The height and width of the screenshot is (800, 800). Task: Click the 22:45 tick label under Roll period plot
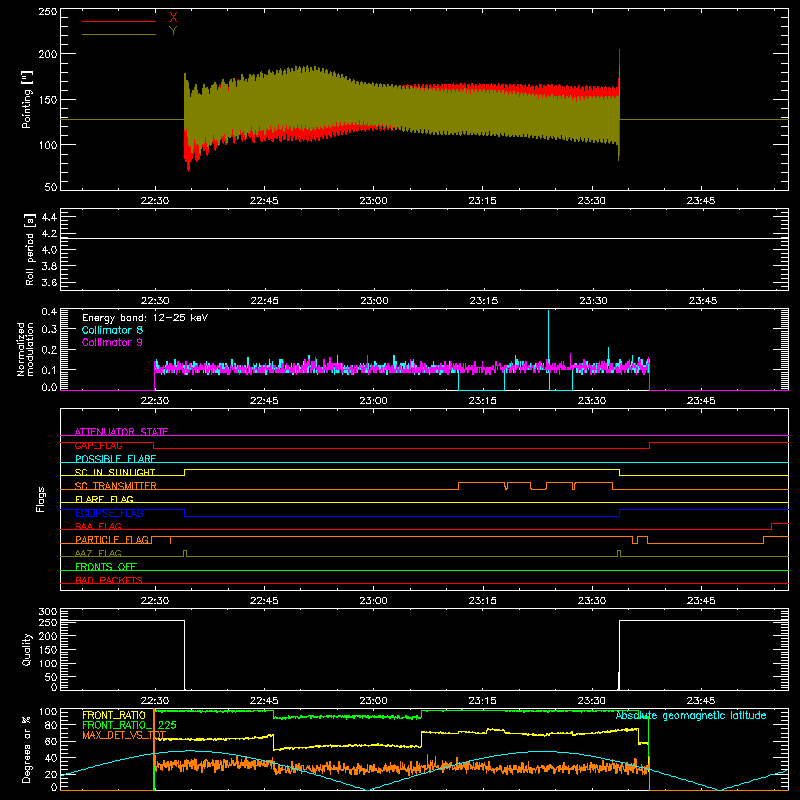(x=265, y=301)
